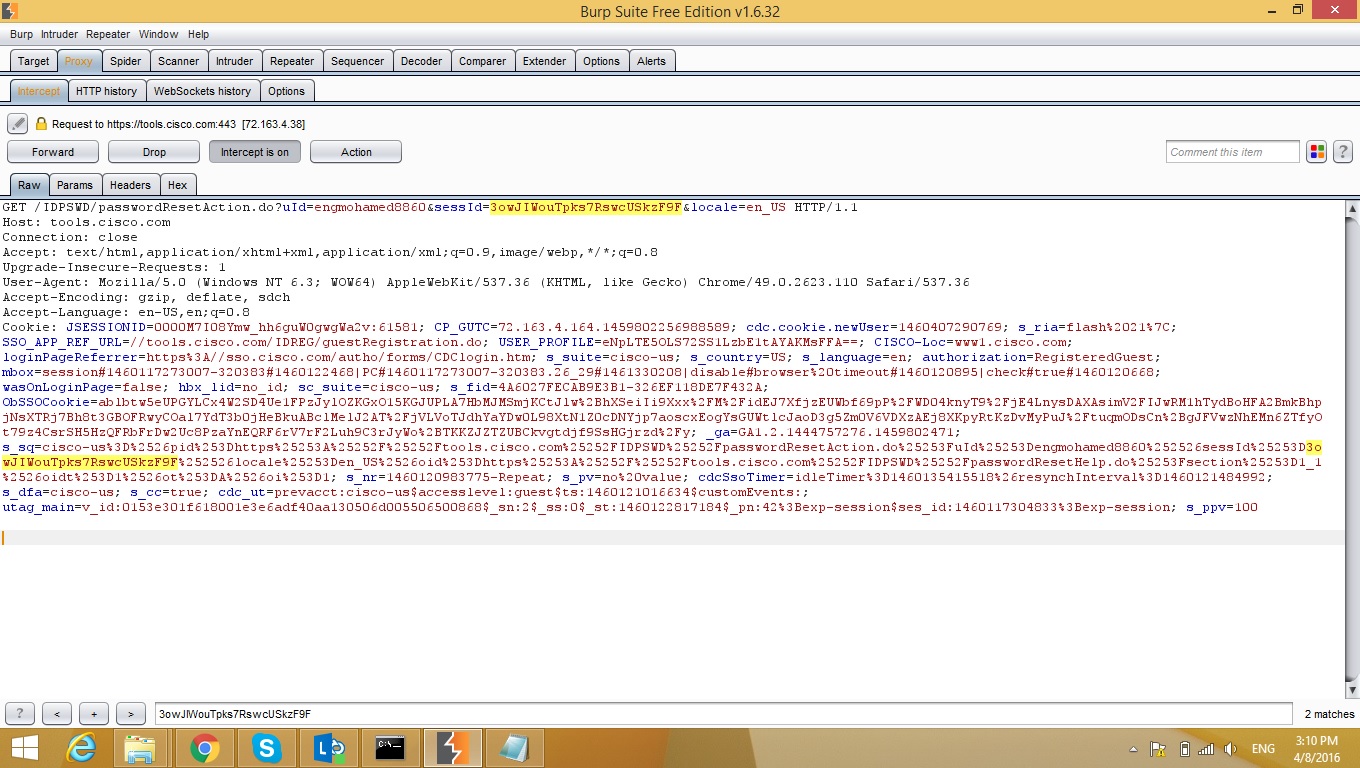Drop the intercepted request
1360x768 pixels.
pyautogui.click(x=154, y=152)
